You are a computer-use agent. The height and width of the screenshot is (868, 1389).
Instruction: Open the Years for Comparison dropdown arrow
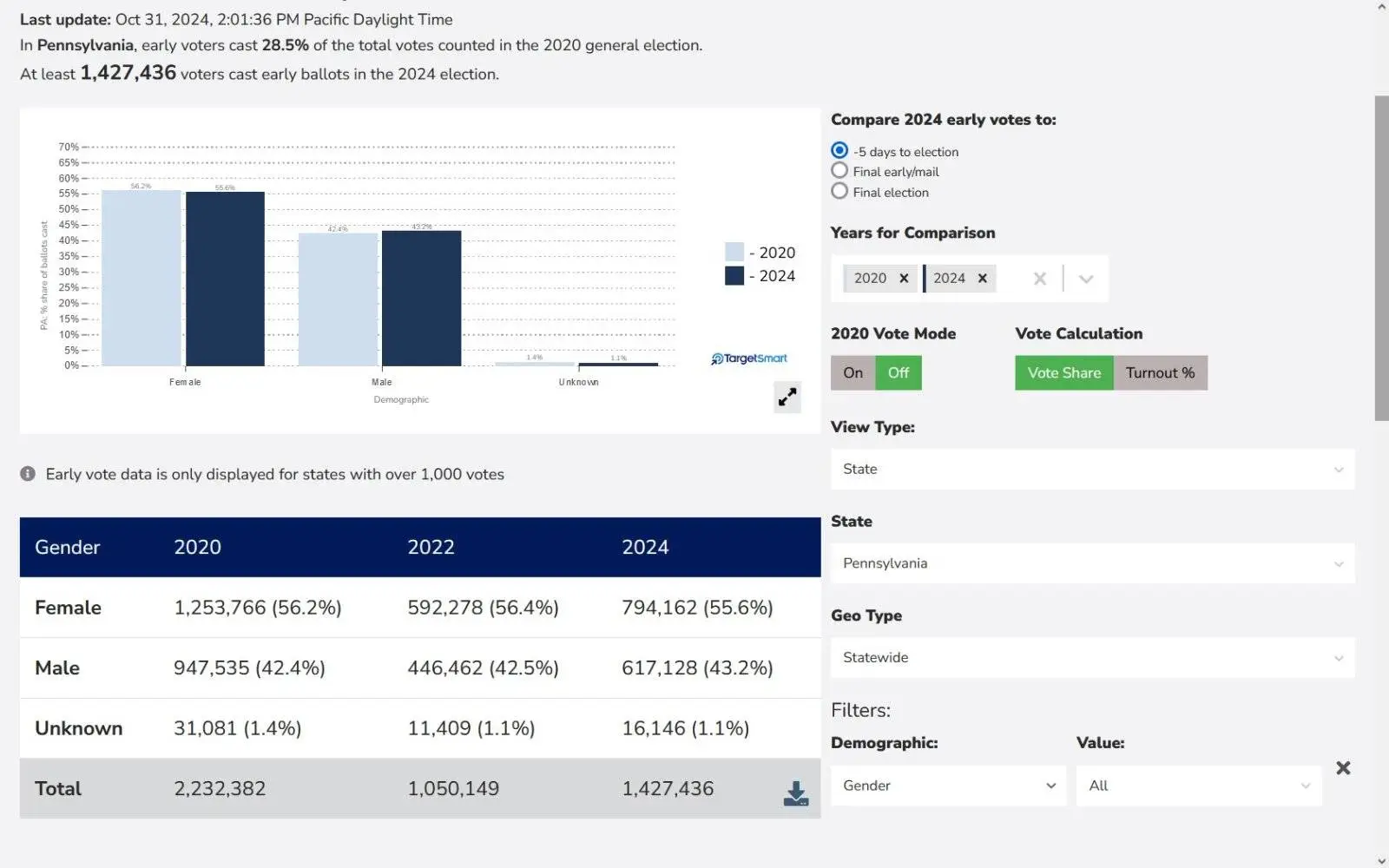pos(1085,279)
